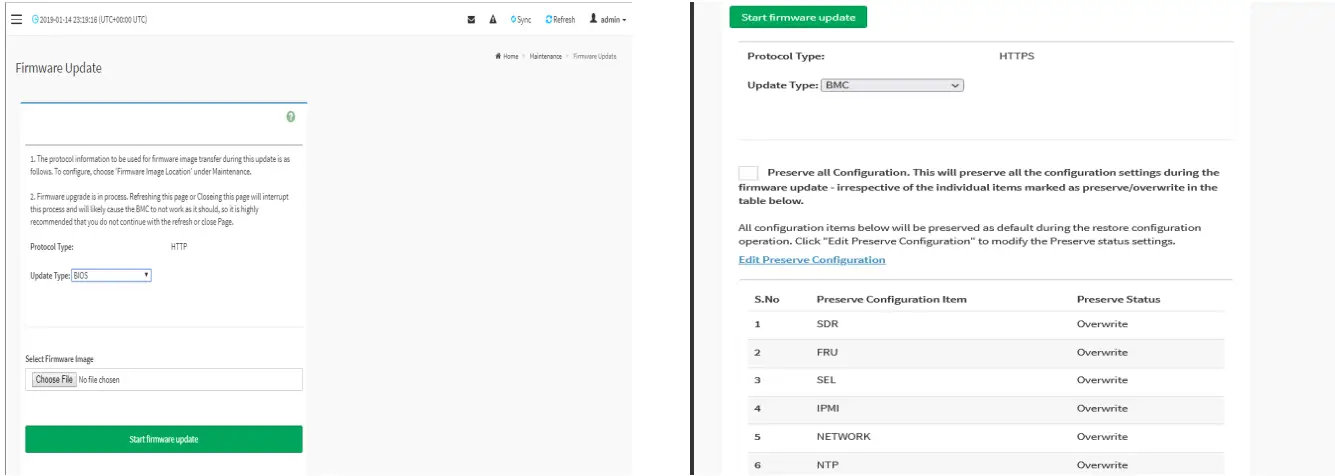Click Sync in the top bar

521,20
